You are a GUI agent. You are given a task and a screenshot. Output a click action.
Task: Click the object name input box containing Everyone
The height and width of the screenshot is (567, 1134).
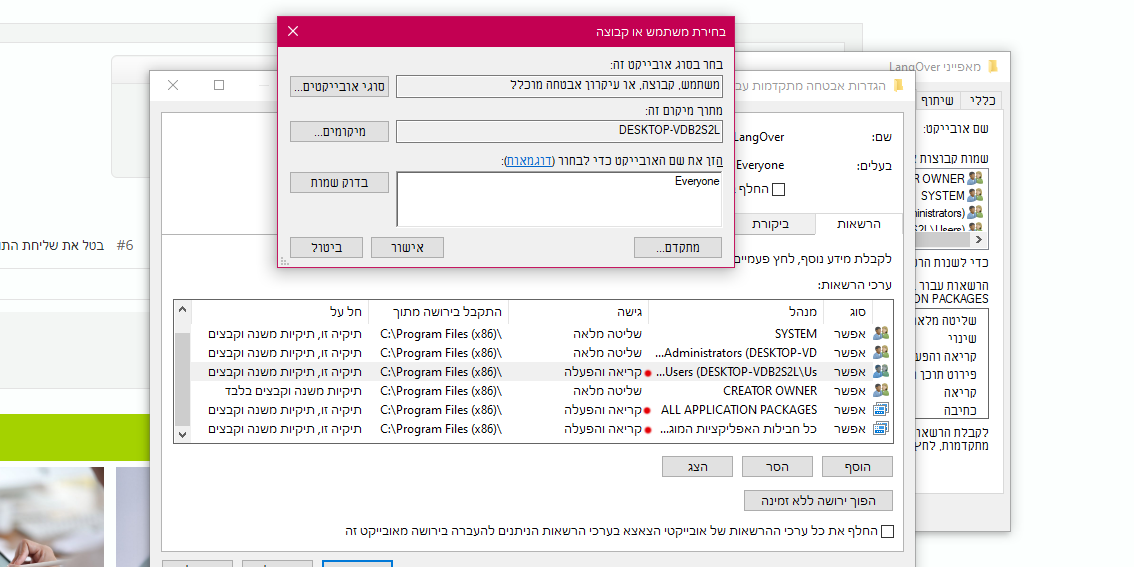coord(559,199)
